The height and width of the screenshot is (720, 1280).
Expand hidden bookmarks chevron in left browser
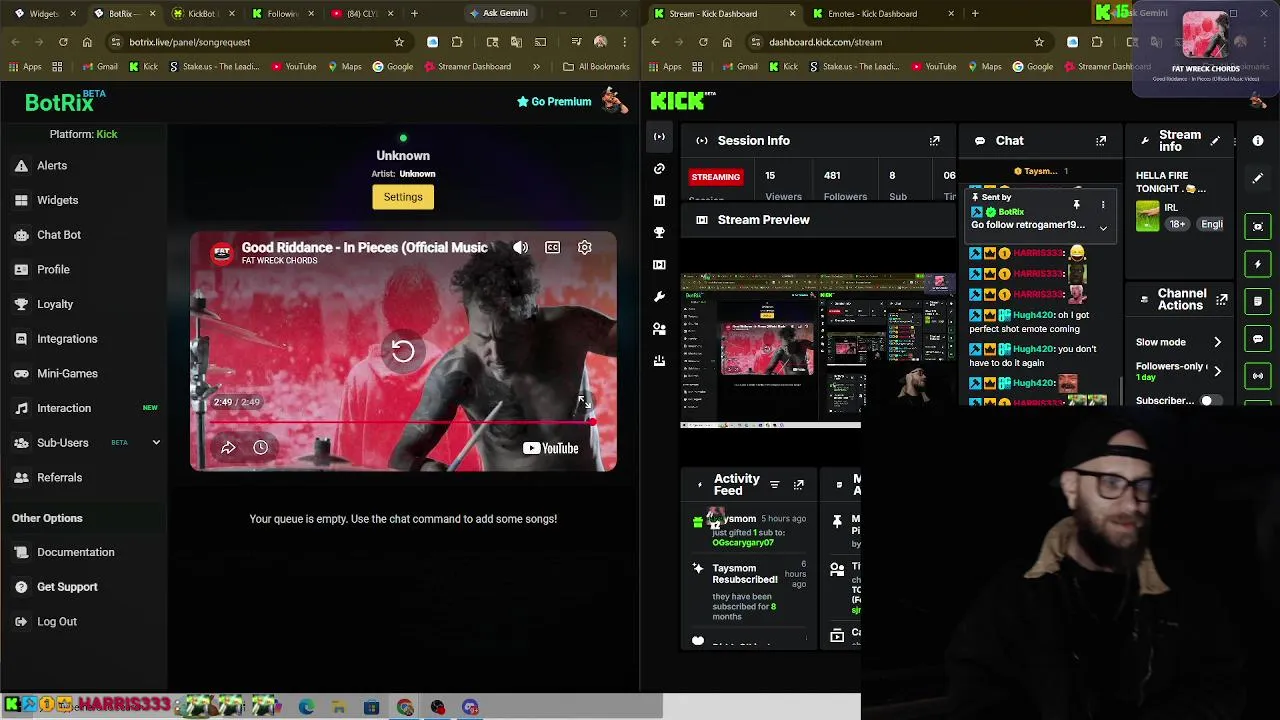(x=536, y=67)
